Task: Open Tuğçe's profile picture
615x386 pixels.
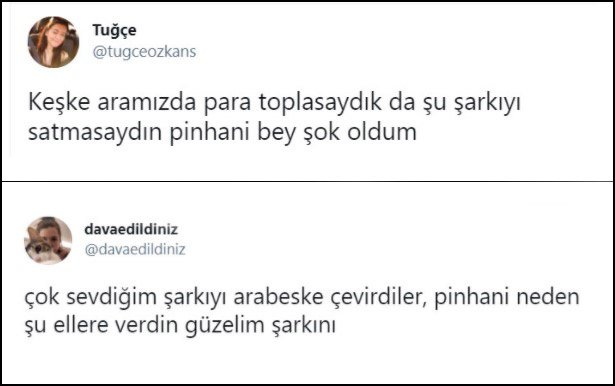Action: [53, 42]
